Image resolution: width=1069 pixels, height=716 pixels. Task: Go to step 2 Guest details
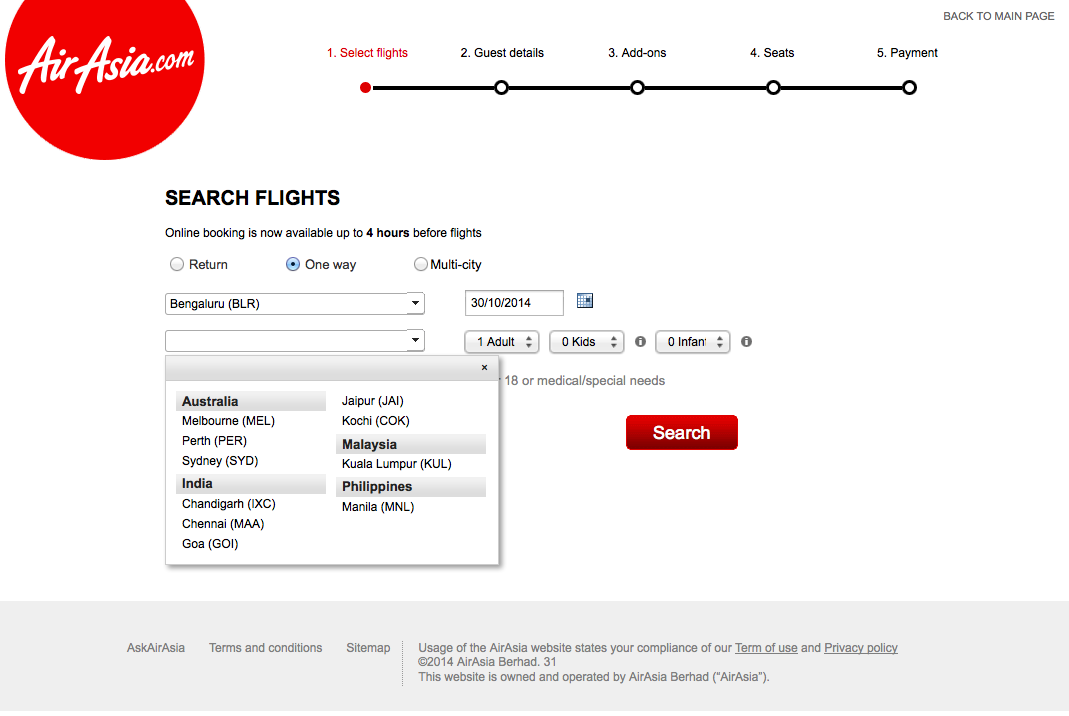pos(502,53)
